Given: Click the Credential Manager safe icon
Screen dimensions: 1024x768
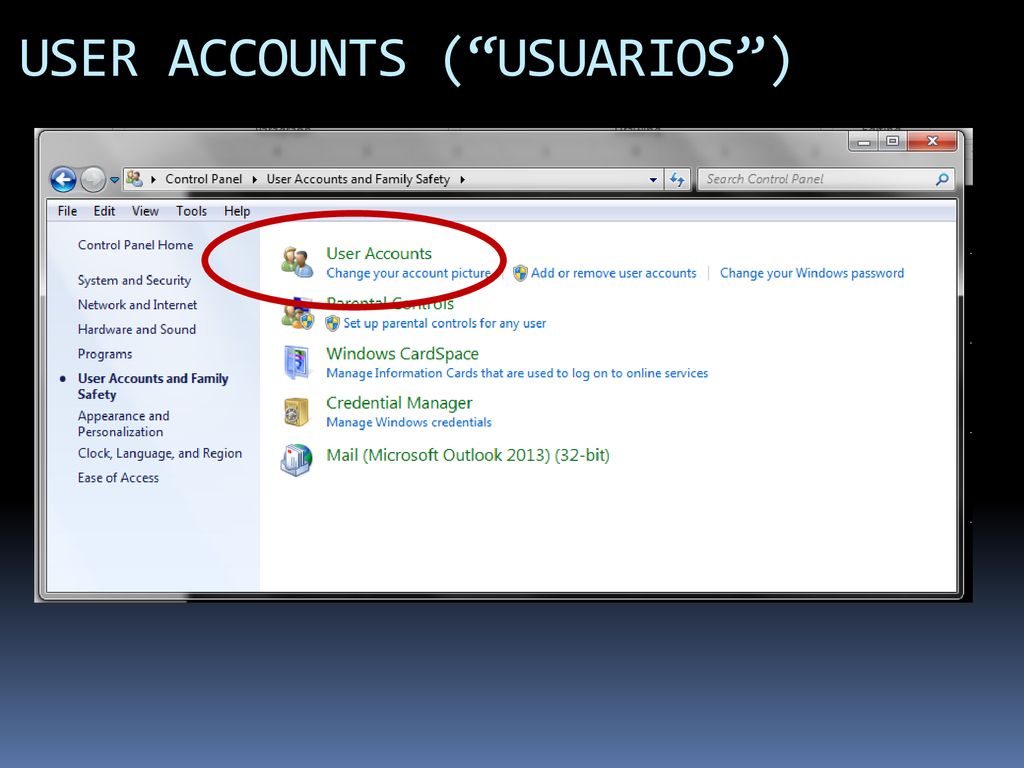Looking at the screenshot, I should [x=296, y=412].
